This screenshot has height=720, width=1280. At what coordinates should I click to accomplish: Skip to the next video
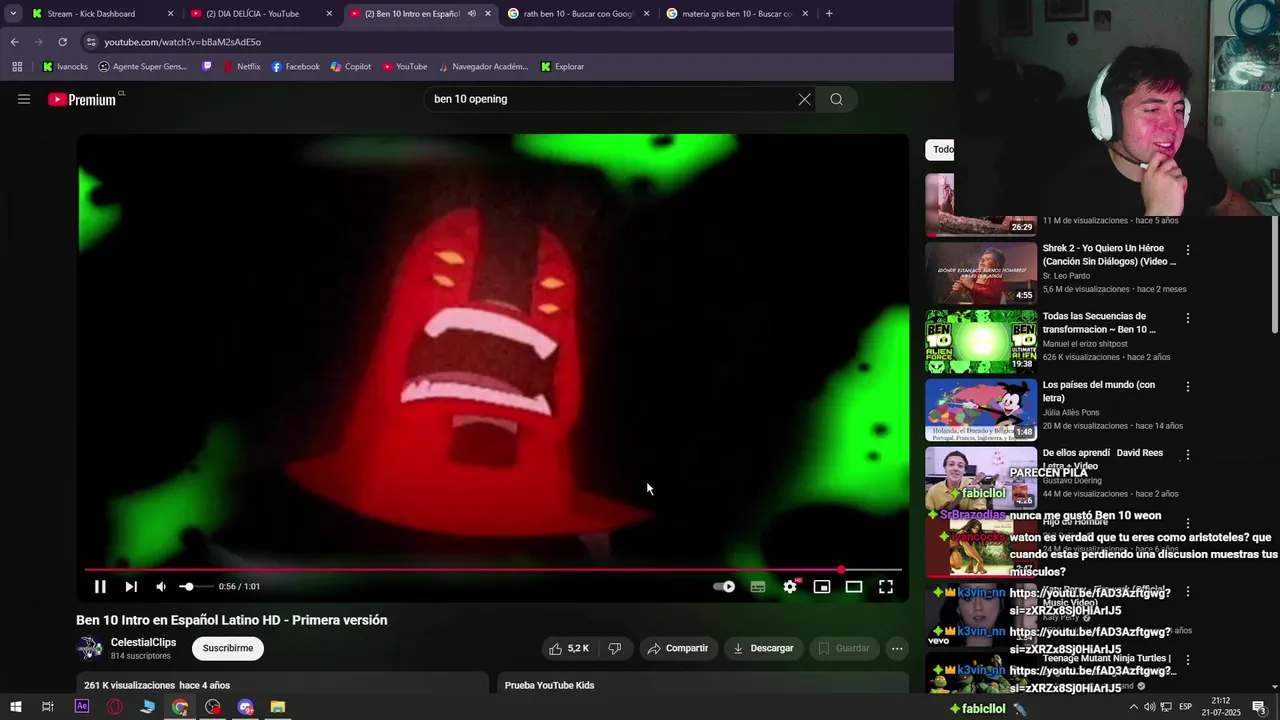pyautogui.click(x=131, y=587)
